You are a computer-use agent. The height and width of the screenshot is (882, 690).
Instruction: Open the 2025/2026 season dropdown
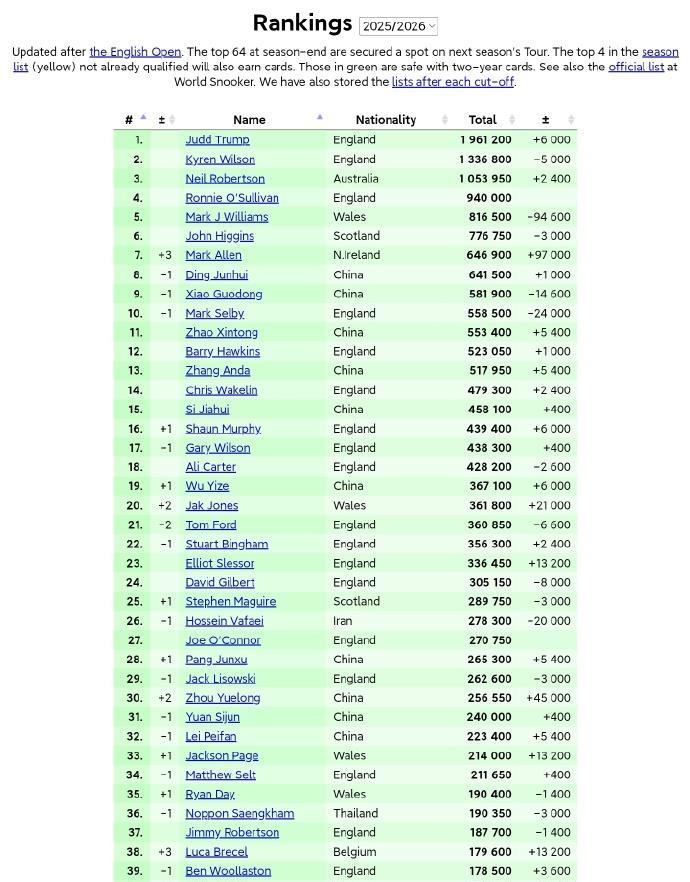(x=398, y=26)
